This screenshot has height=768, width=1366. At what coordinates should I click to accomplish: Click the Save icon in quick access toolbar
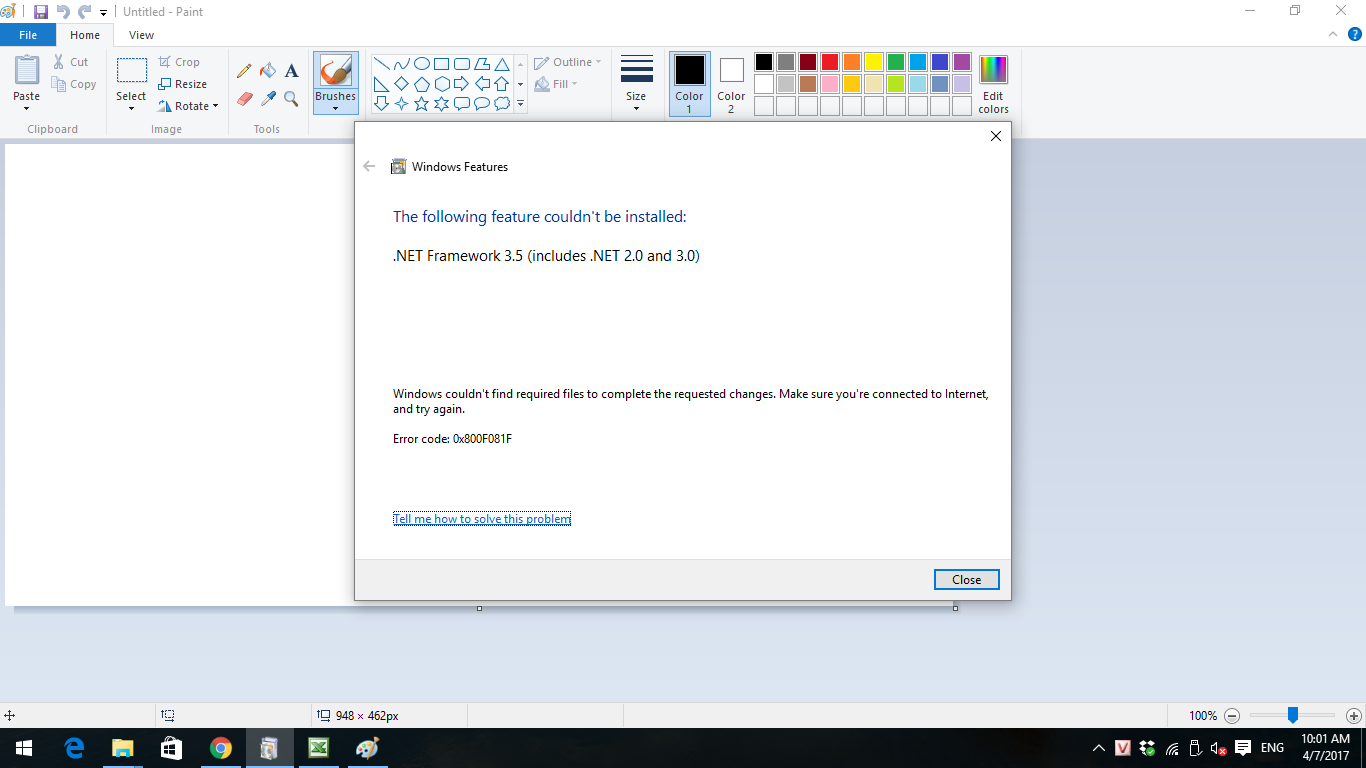tap(41, 12)
